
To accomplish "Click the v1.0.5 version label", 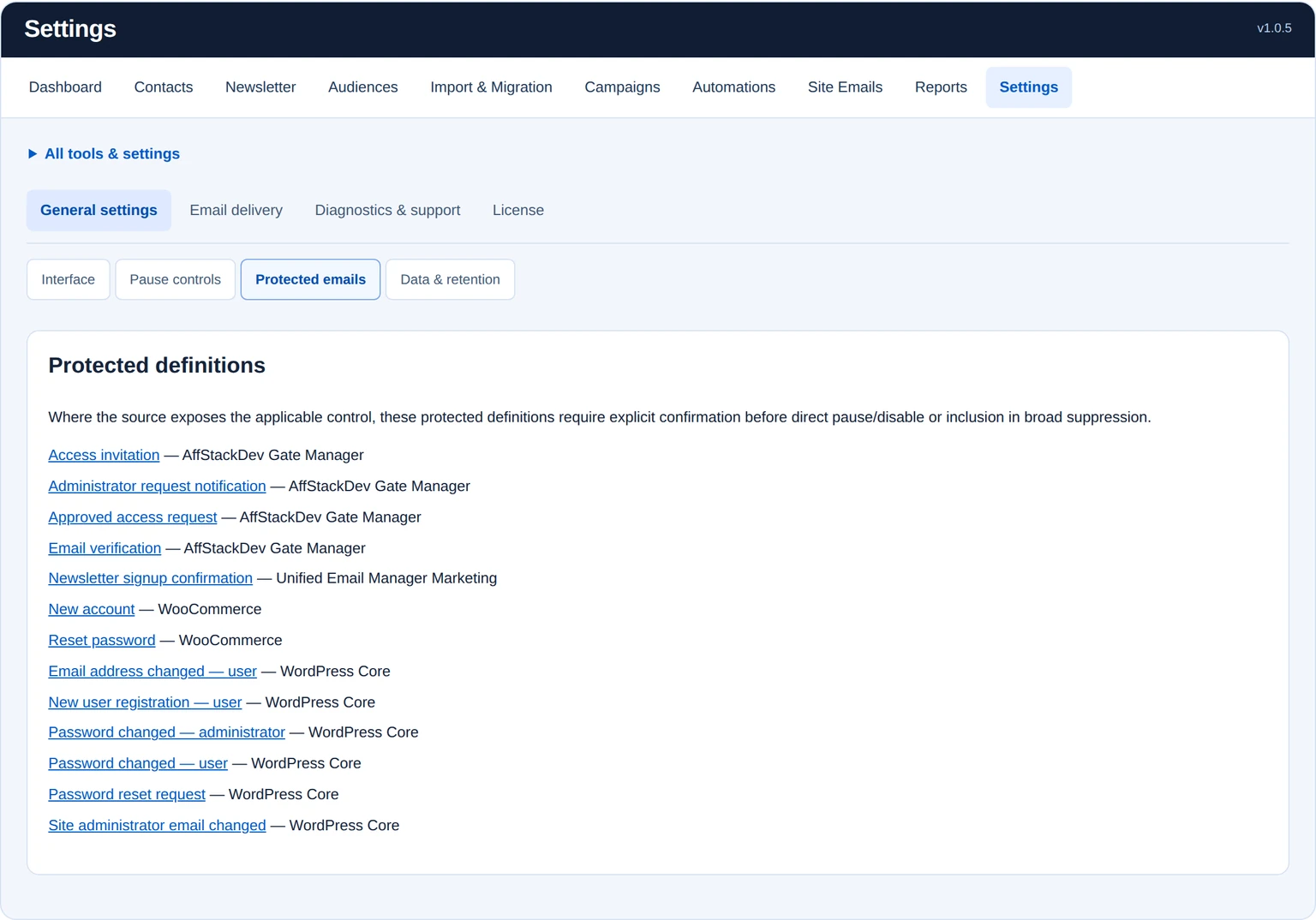I will (x=1274, y=28).
